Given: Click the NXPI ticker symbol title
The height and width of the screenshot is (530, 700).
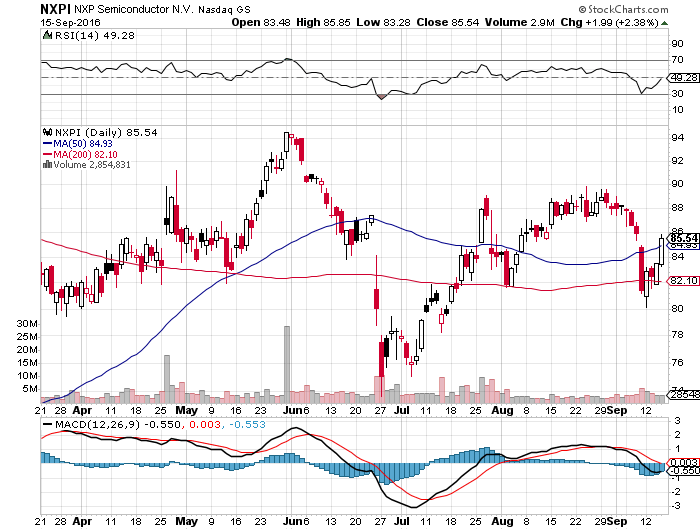Looking at the screenshot, I should (55, 9).
